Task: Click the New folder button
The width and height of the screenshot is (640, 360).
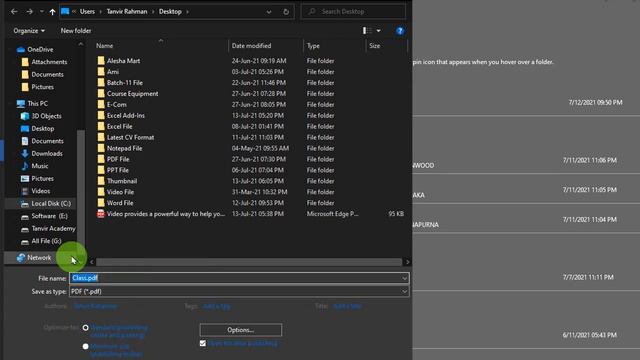Action: click(x=76, y=31)
